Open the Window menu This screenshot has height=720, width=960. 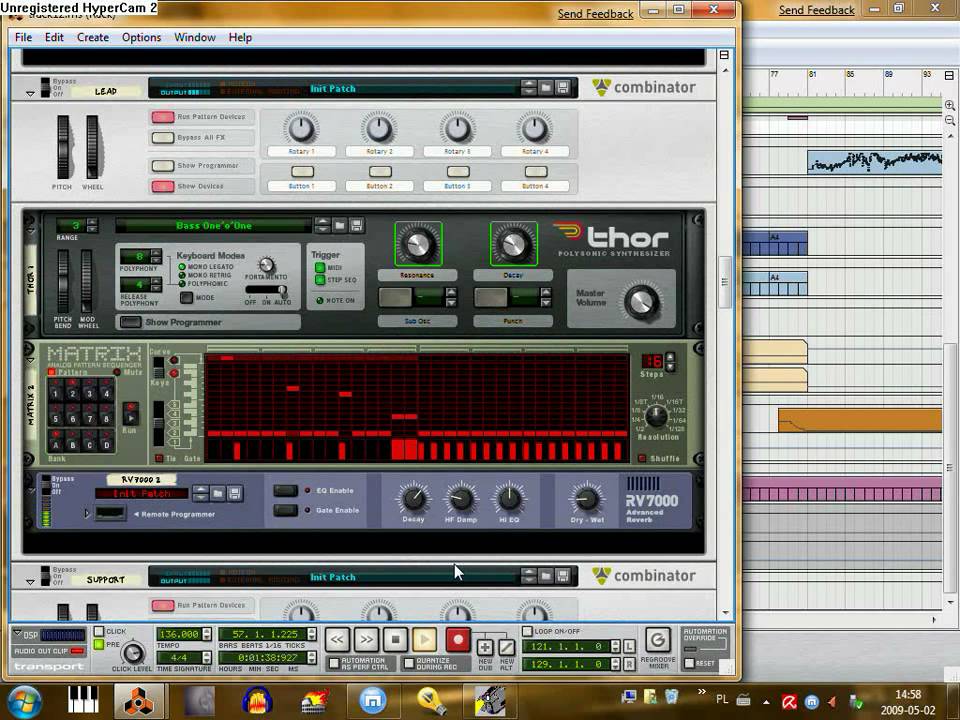(x=195, y=37)
